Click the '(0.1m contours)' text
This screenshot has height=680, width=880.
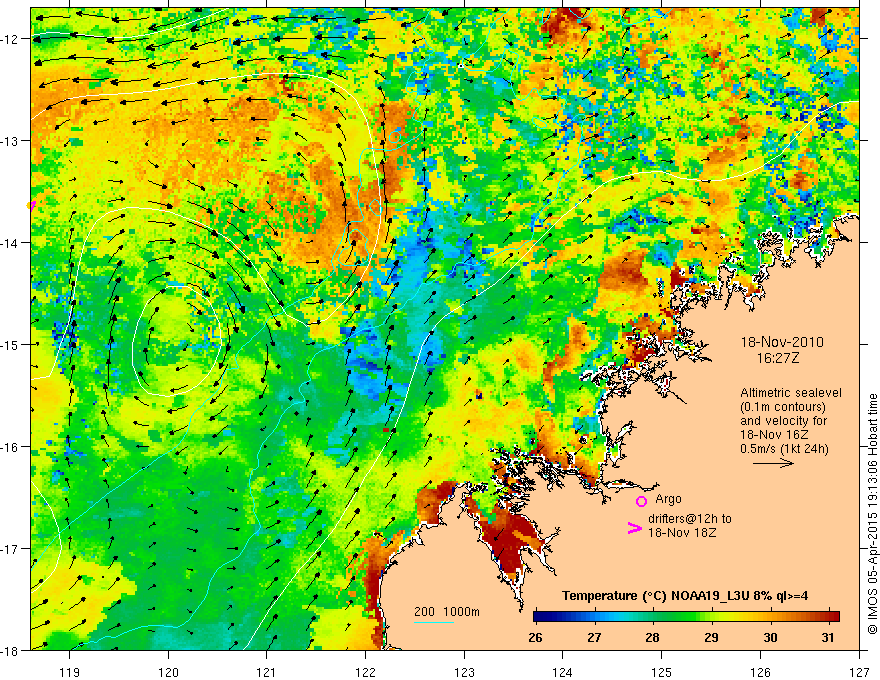pyautogui.click(x=783, y=407)
